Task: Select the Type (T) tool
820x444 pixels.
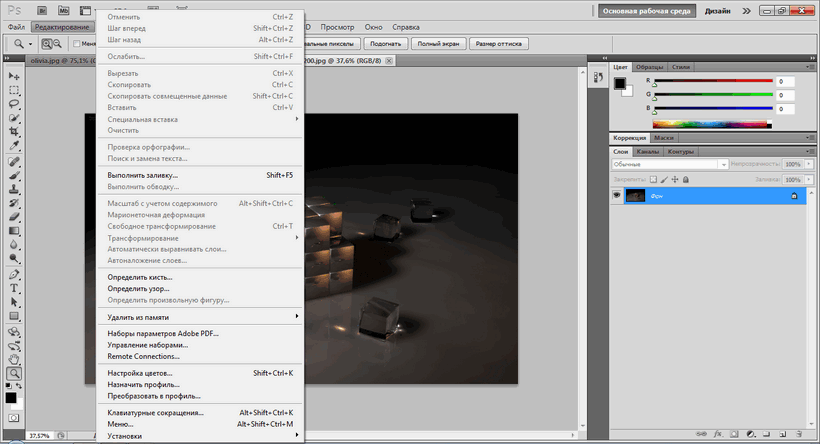Action: click(x=14, y=287)
